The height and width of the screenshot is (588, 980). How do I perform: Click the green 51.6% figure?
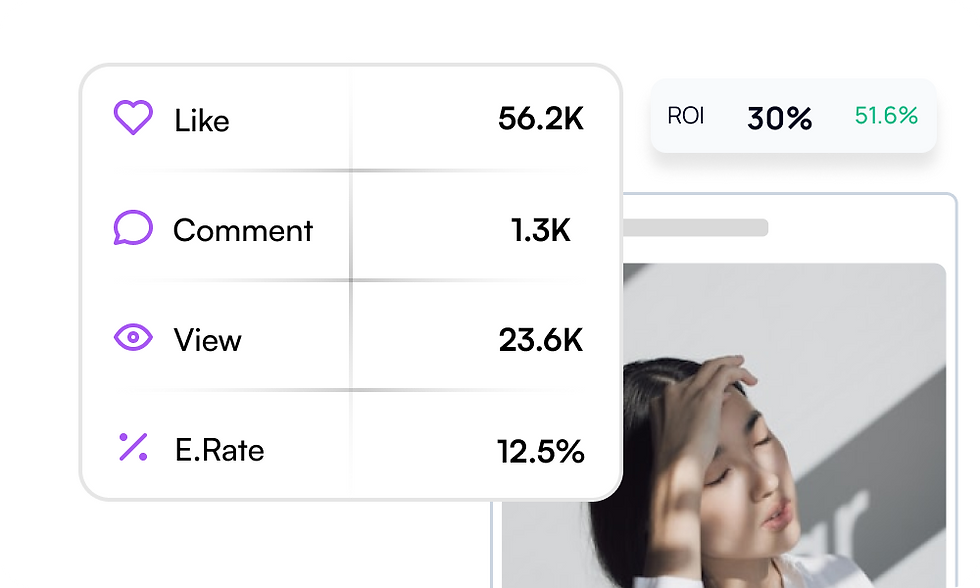886,116
